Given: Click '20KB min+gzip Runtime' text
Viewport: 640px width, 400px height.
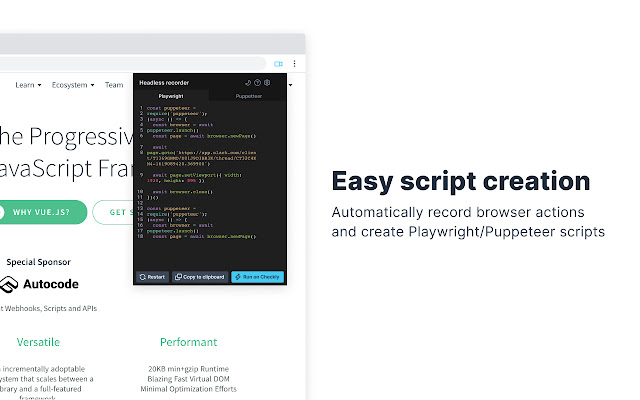Looking at the screenshot, I should tap(189, 369).
